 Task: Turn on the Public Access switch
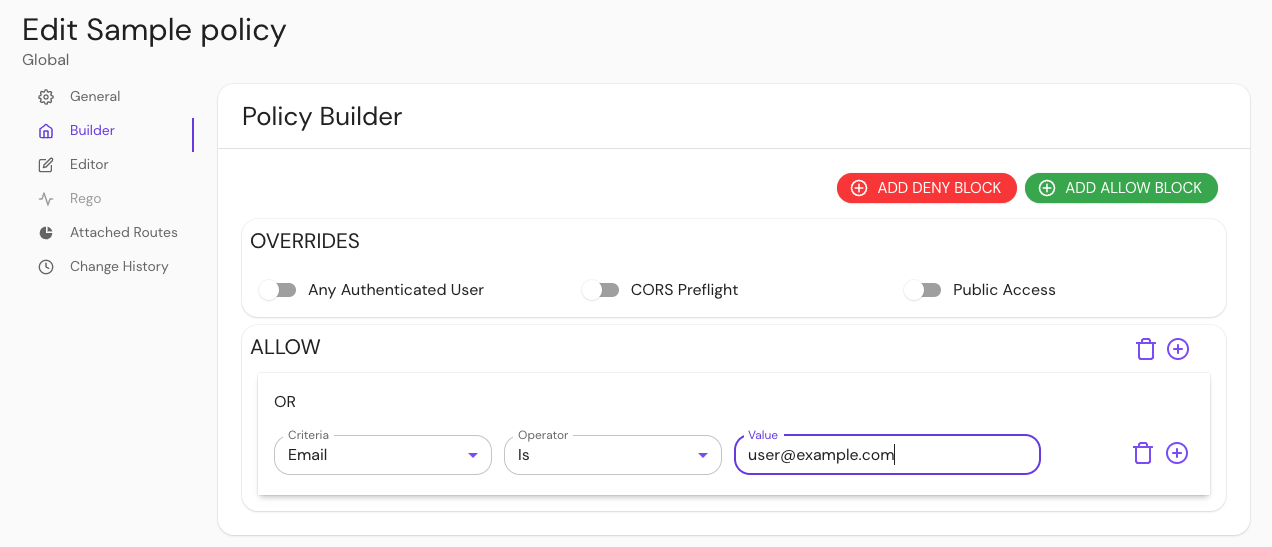tap(923, 290)
